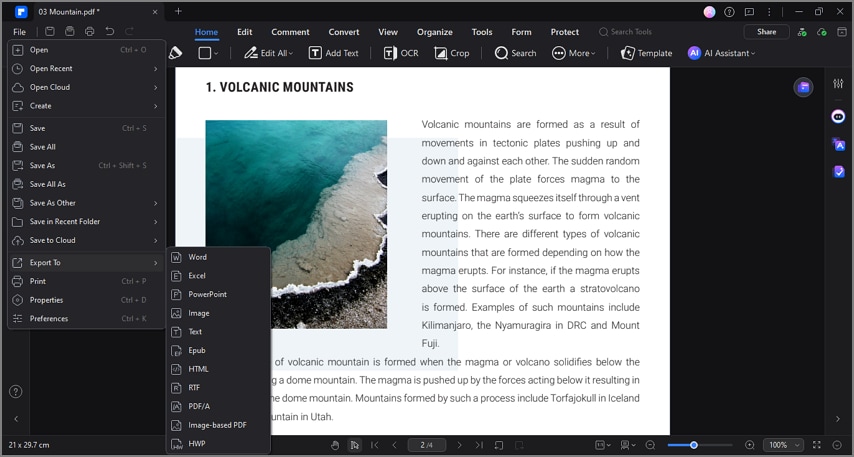Click the floating purple folder button
Viewport: 854px width, 457px height.
coord(803,87)
